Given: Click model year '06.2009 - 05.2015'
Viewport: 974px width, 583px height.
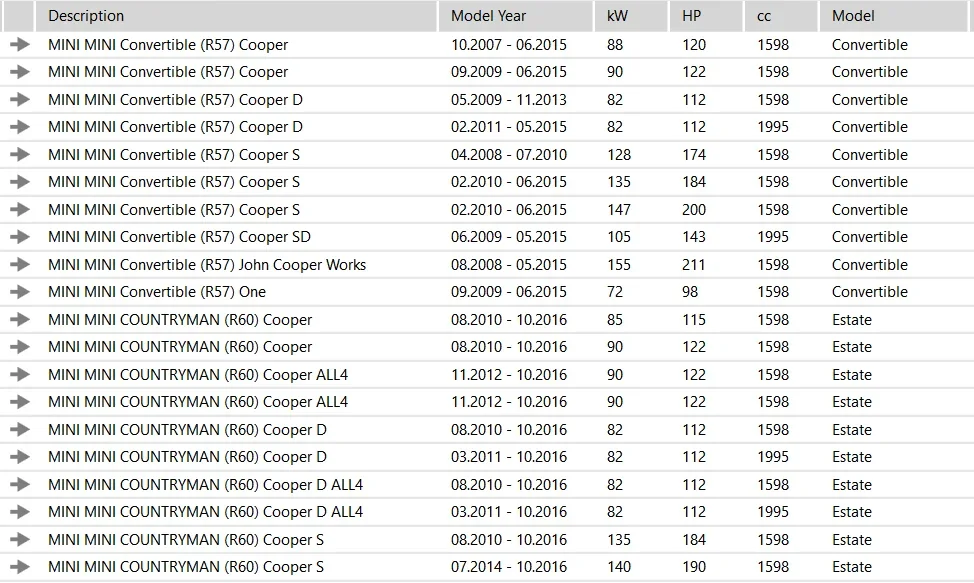Looking at the screenshot, I should pos(509,237).
